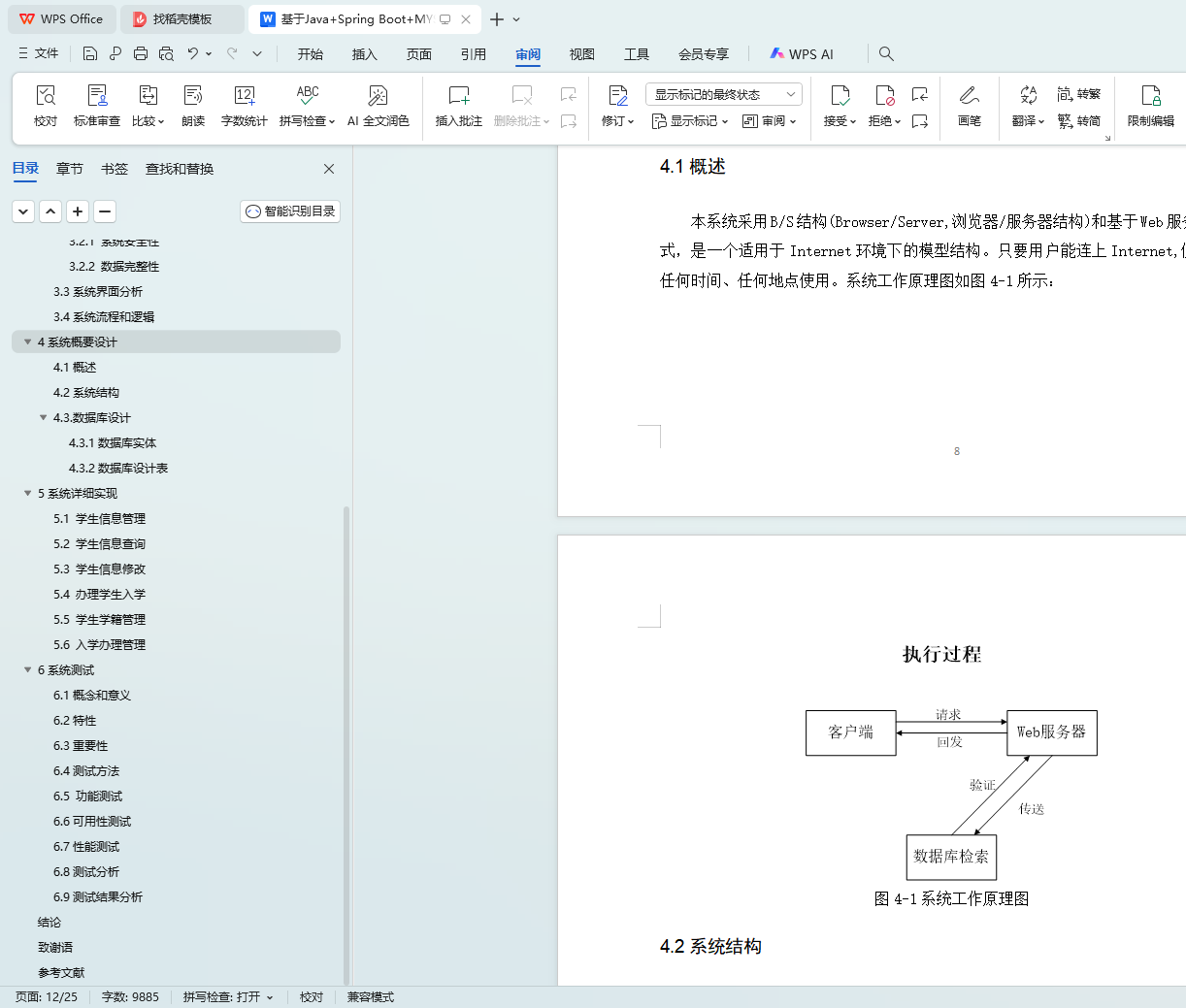Switch to the 开始 ribbon tab
Image resolution: width=1186 pixels, height=1008 pixels.
311,54
